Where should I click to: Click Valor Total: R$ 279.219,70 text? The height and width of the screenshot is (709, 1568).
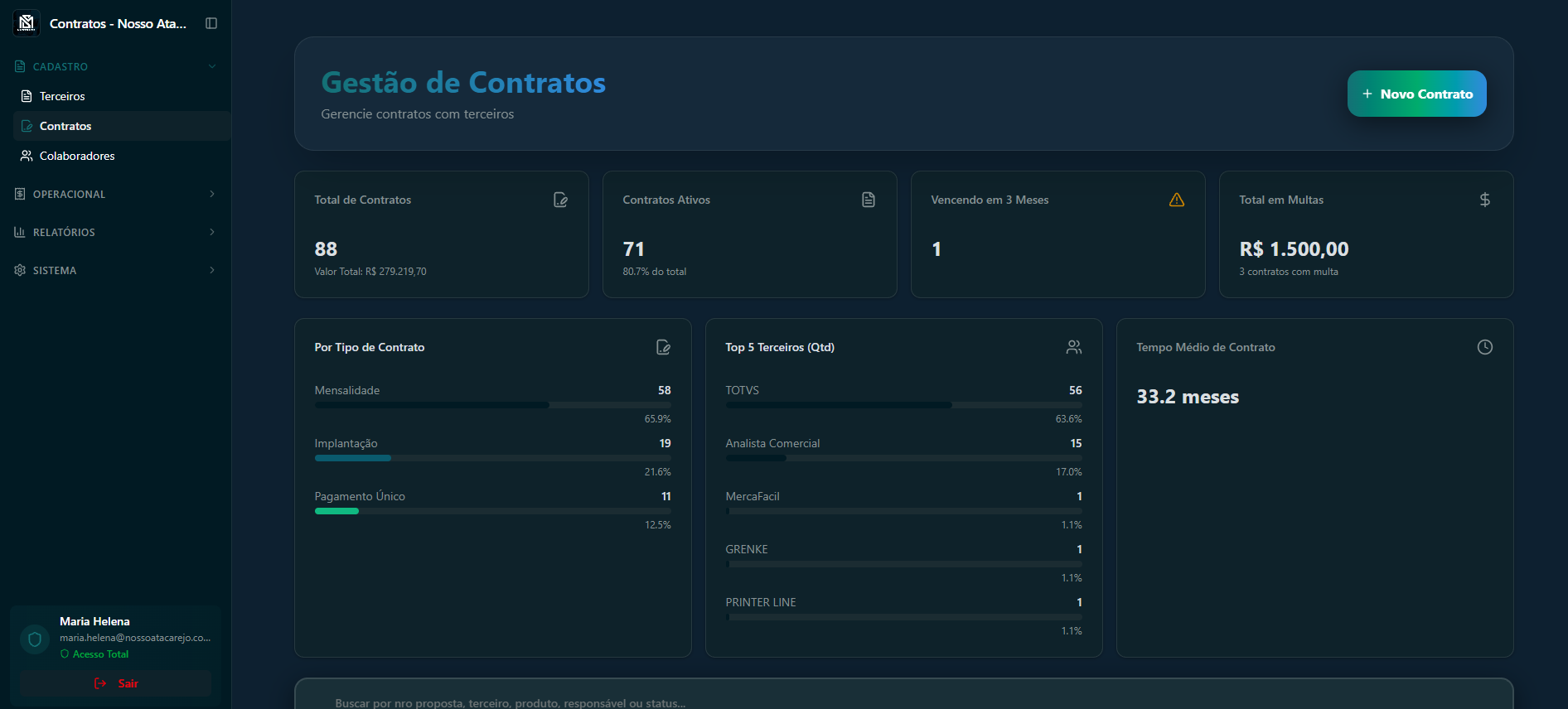pyautogui.click(x=370, y=272)
